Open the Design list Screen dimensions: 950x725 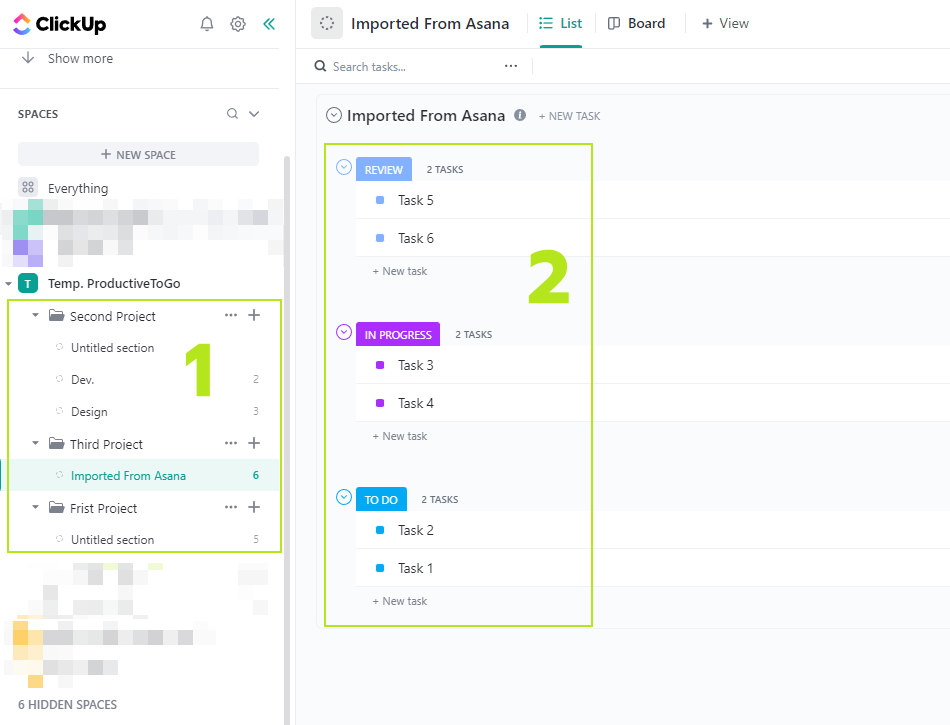(89, 412)
